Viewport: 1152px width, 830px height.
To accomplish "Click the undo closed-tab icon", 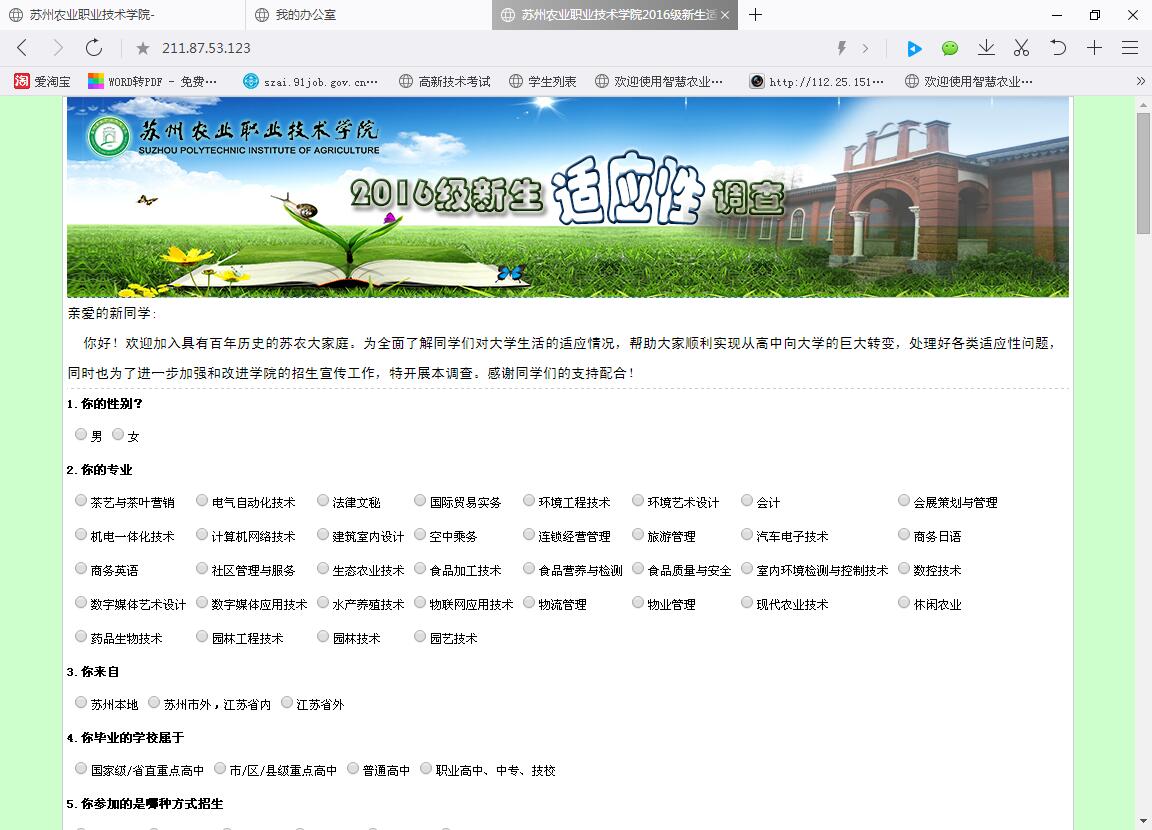I will pyautogui.click(x=1058, y=48).
